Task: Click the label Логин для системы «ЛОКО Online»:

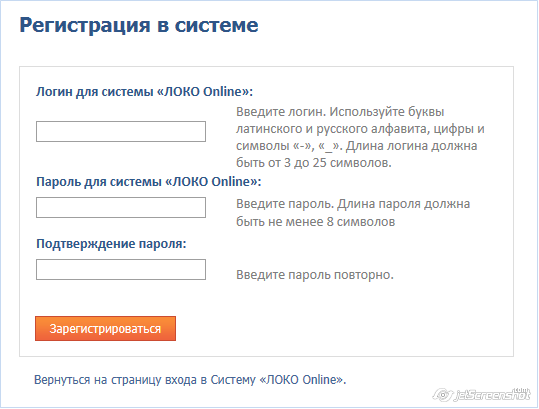Action: point(145,92)
